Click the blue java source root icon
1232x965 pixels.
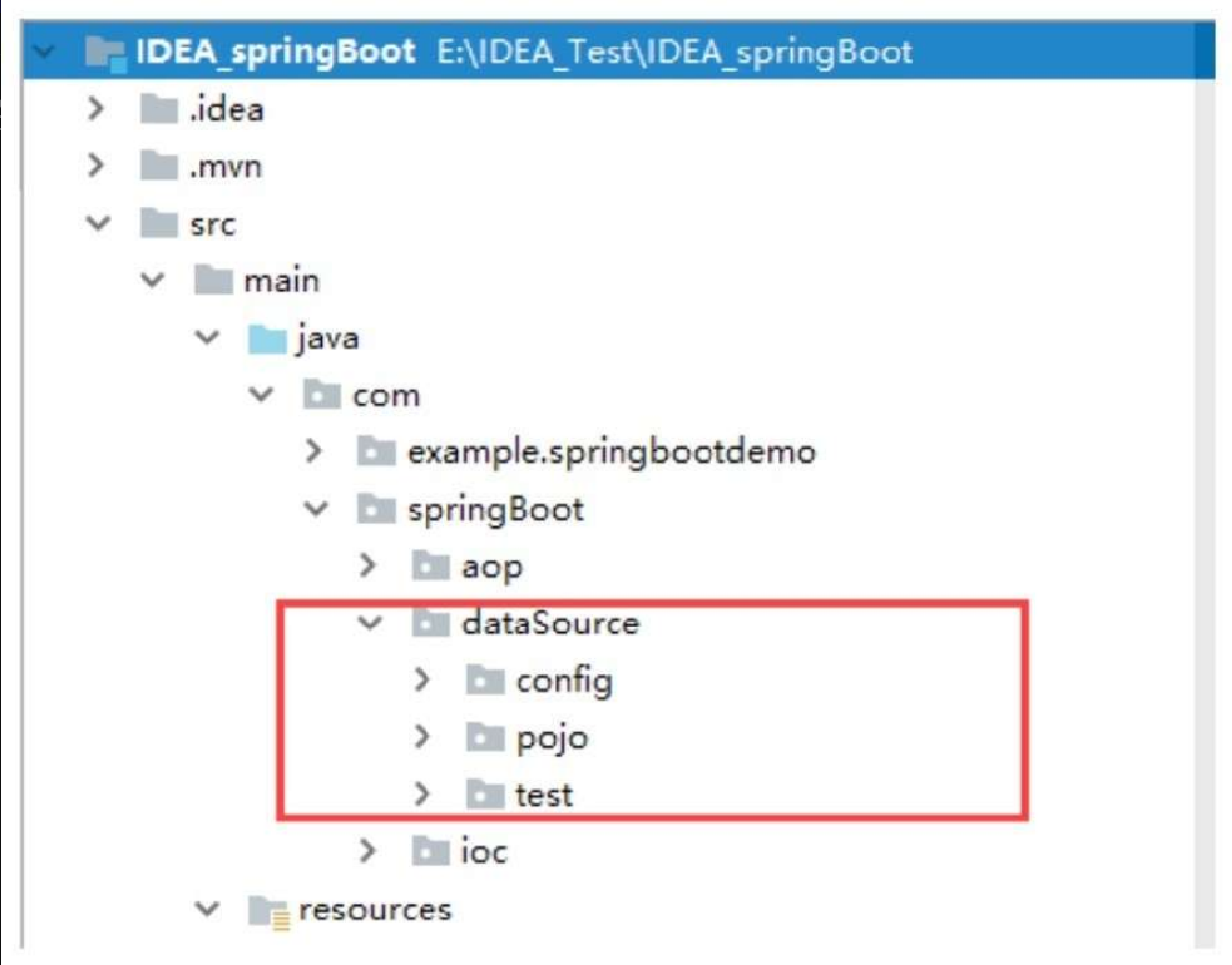tap(267, 338)
